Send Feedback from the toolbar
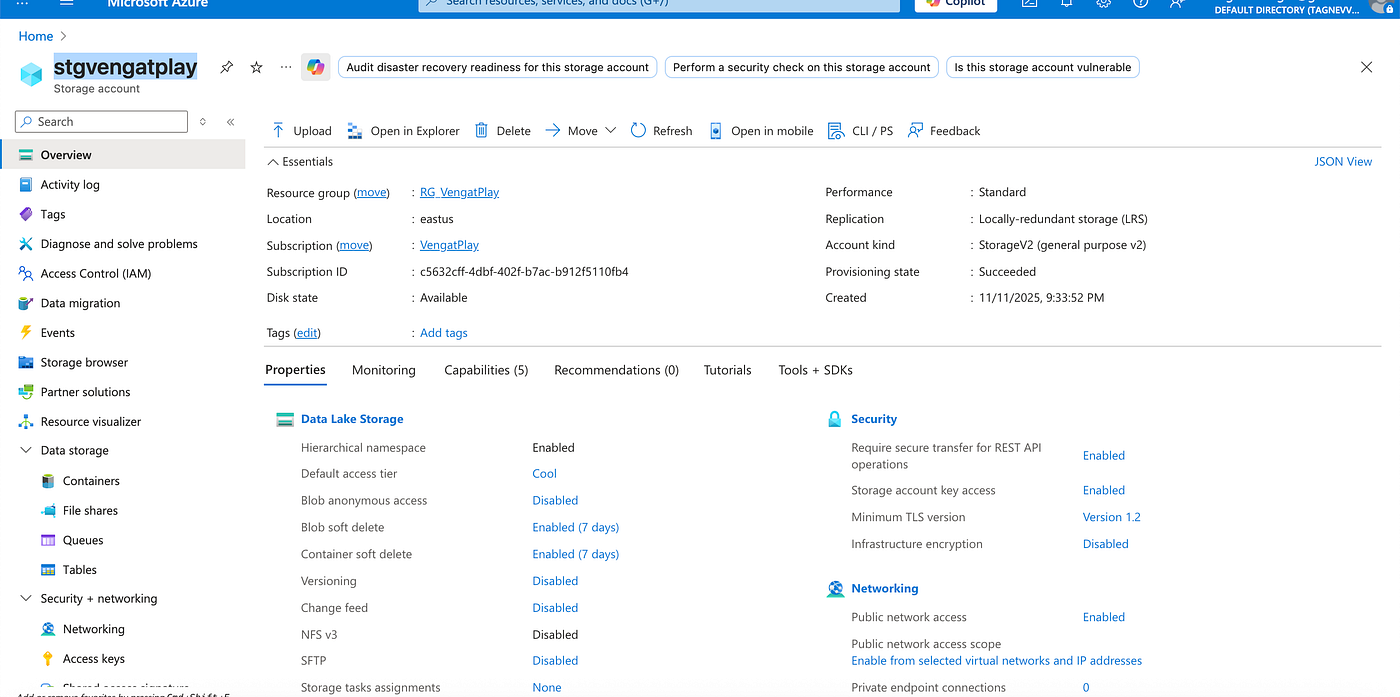The width and height of the screenshot is (1400, 697). 944,130
